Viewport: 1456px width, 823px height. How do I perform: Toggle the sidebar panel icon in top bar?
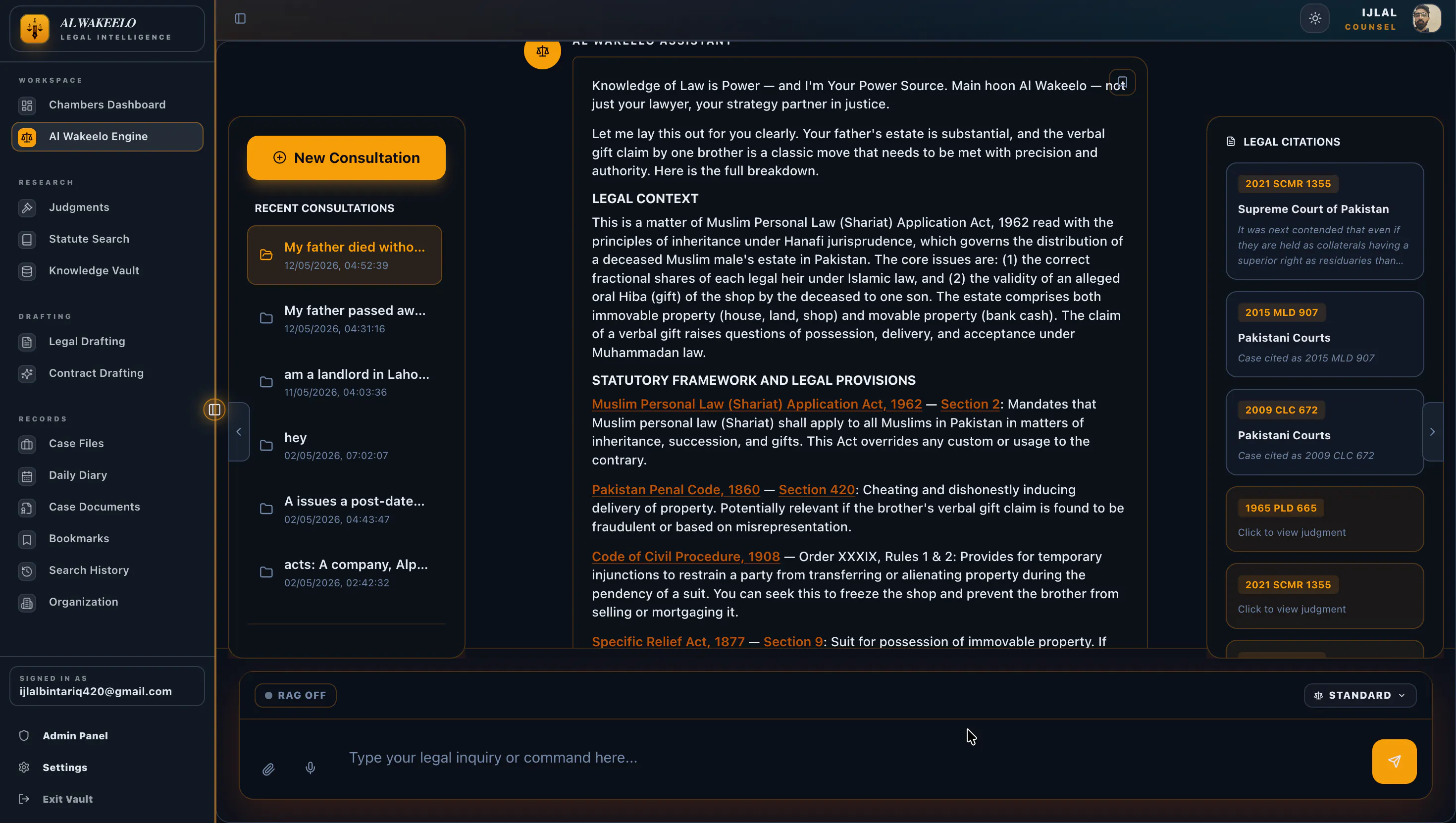pos(240,19)
